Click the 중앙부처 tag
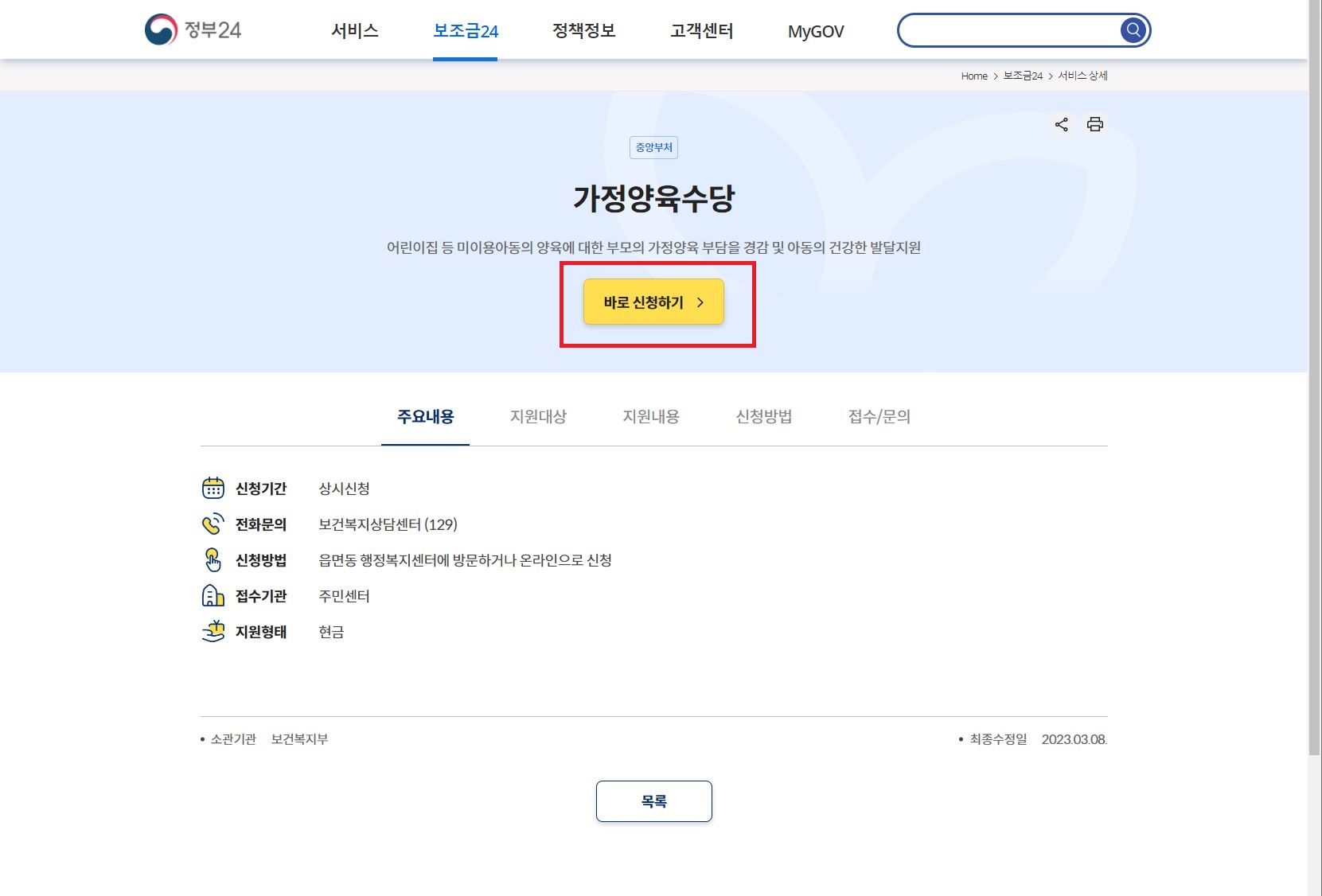1322x896 pixels. click(653, 147)
